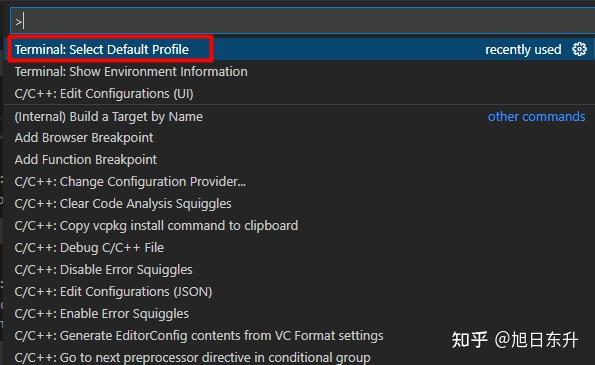Click the 知乎 @旭日东升 watermark text
This screenshot has width=595, height=365.
pyautogui.click(x=515, y=339)
